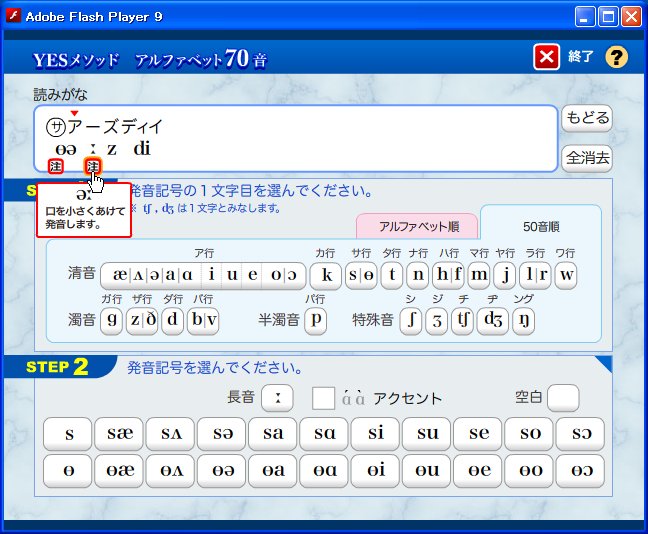Screen dimensions: 648x534
Task: Select the w phonetic key
Action: [566, 274]
